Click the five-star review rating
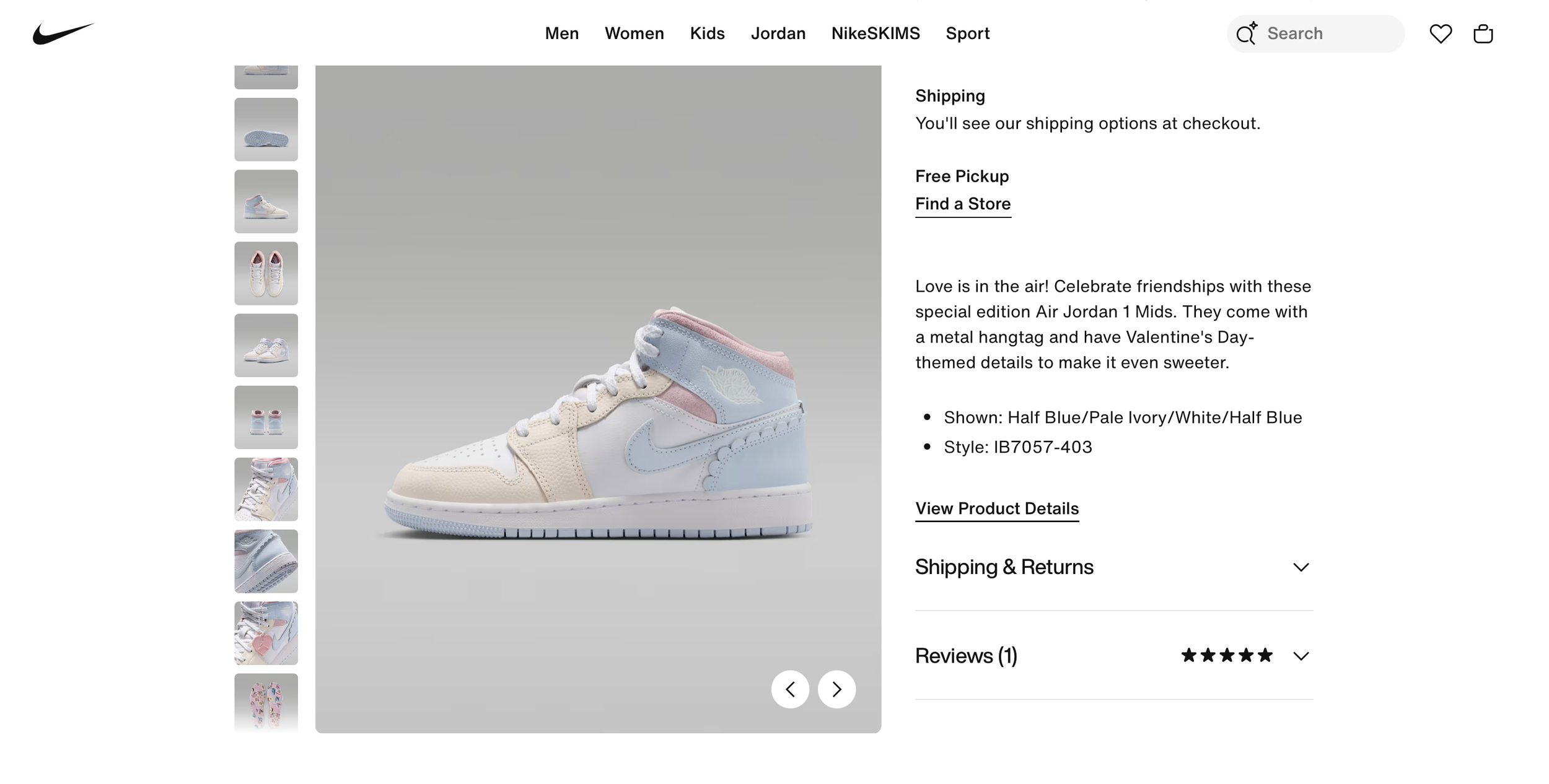 (1227, 655)
